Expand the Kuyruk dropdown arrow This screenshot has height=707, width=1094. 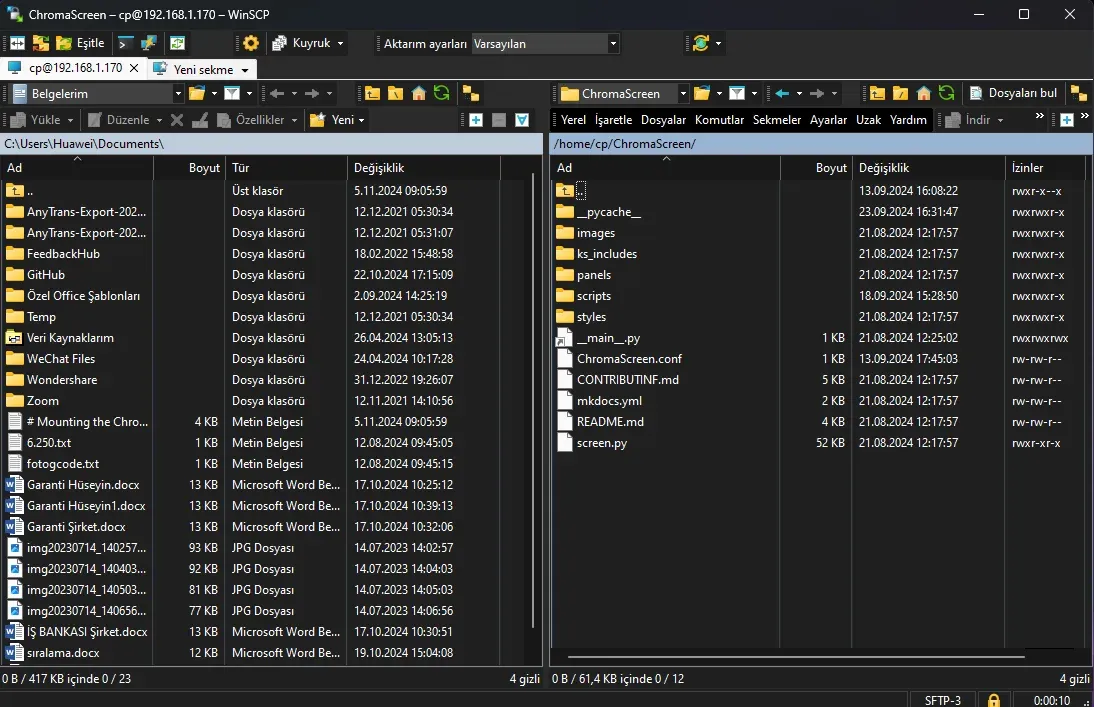coord(340,43)
